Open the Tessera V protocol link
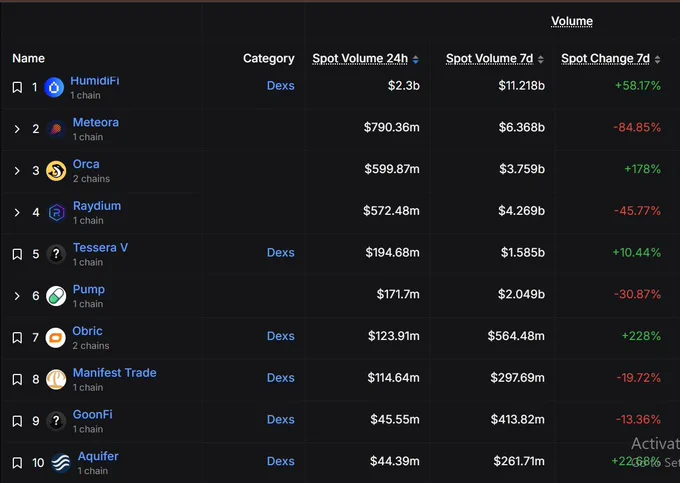 tap(100, 248)
